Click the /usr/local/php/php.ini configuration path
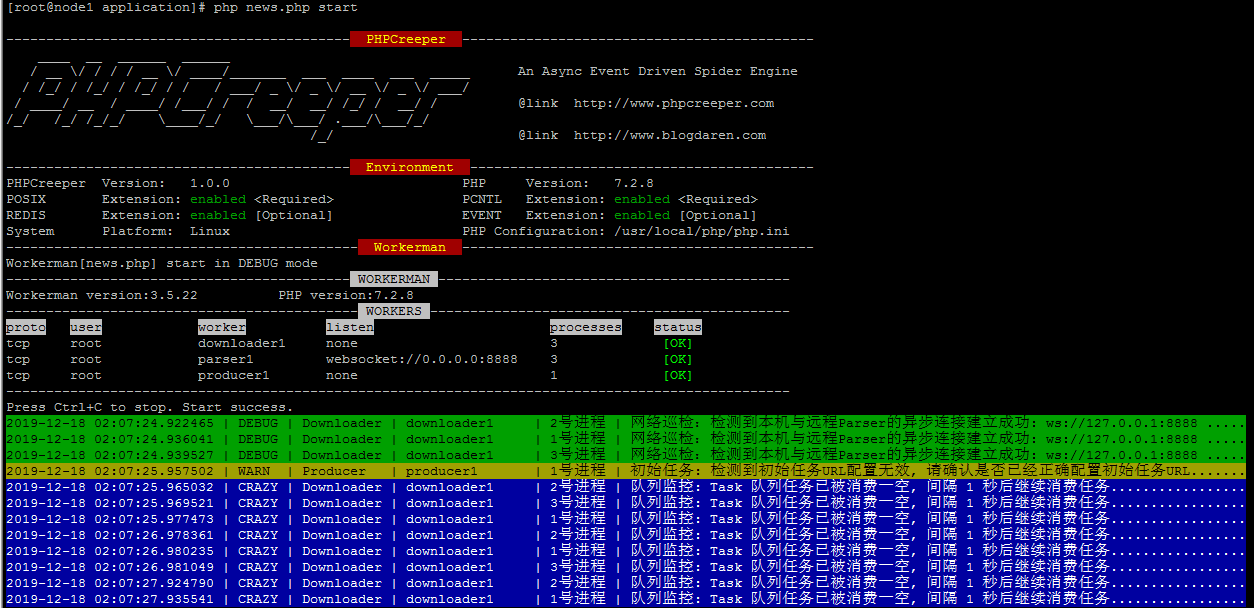 point(693,231)
